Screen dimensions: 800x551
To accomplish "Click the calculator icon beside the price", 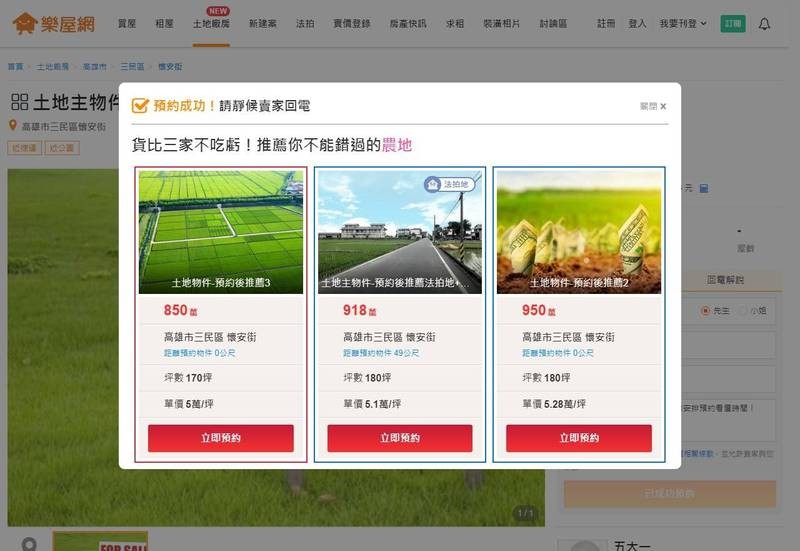I will point(704,188).
